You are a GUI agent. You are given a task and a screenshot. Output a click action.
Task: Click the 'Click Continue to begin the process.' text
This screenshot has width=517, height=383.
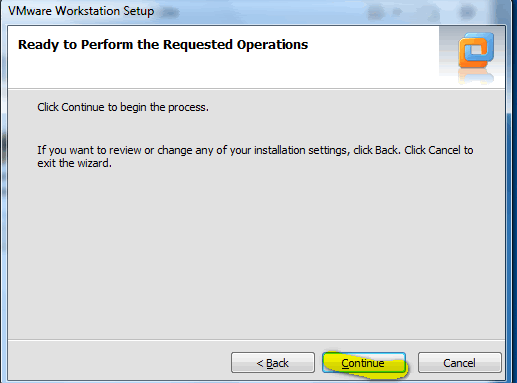click(x=123, y=107)
